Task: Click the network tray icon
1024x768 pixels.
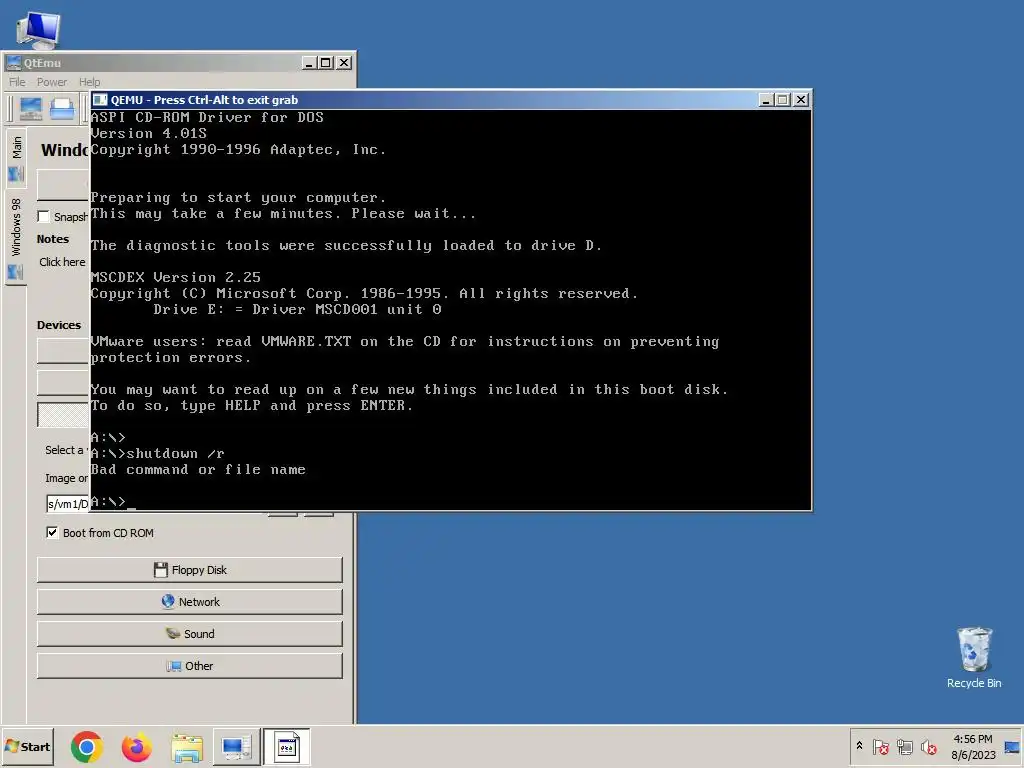Action: click(904, 746)
